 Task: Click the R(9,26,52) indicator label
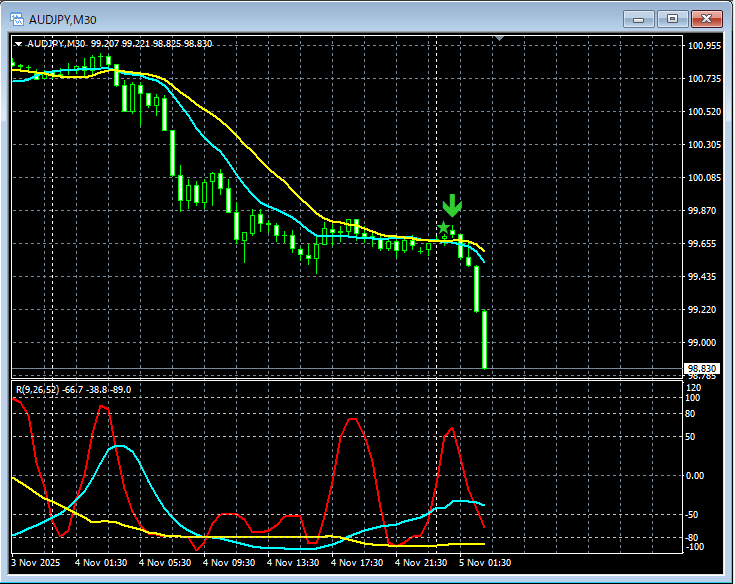pyautogui.click(x=38, y=389)
